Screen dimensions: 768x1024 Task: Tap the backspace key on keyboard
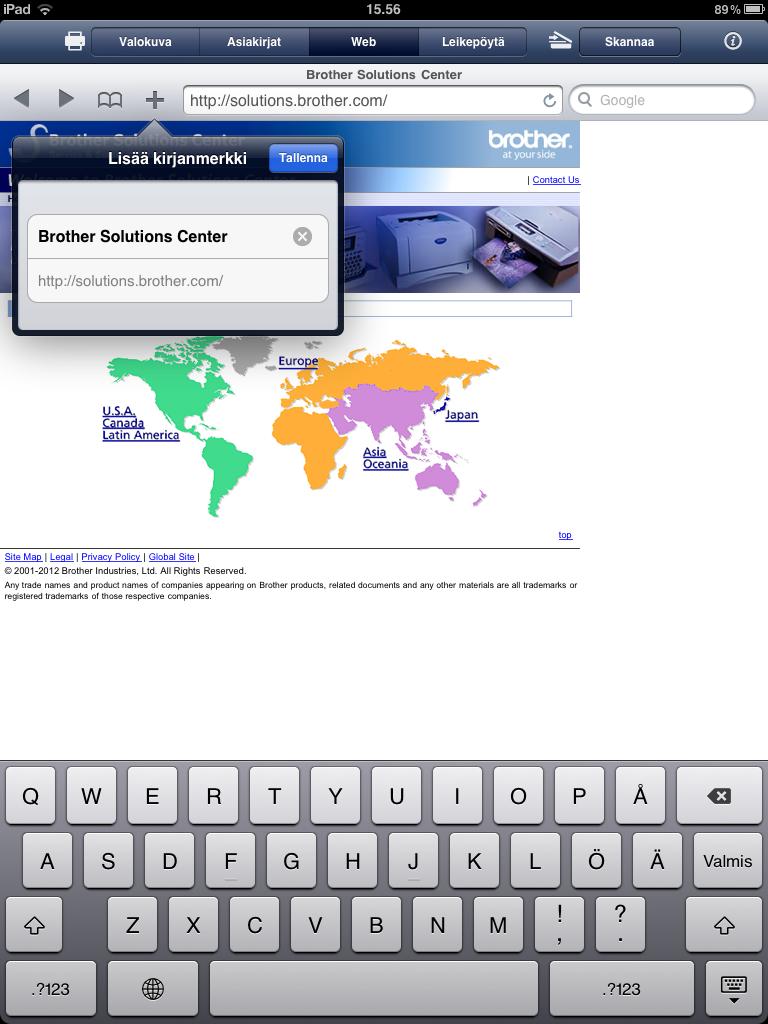[x=719, y=795]
